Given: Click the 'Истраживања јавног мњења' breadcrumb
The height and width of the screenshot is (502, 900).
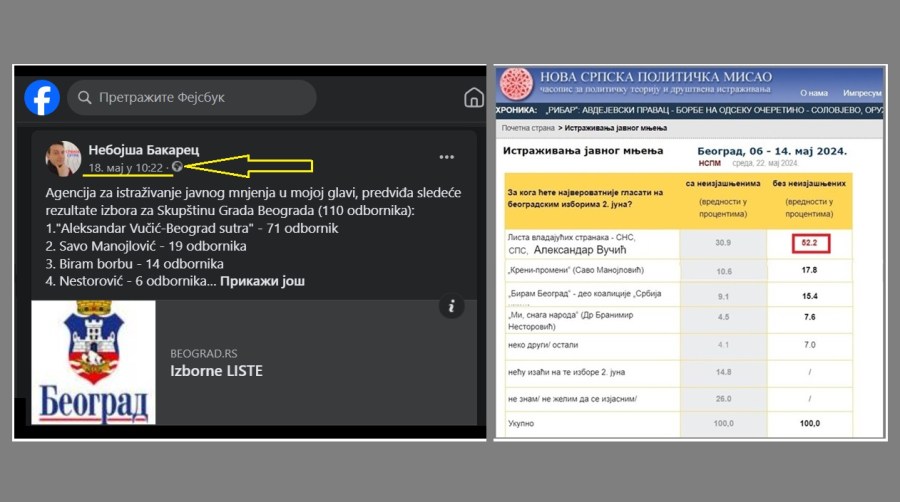Looking at the screenshot, I should tap(614, 128).
